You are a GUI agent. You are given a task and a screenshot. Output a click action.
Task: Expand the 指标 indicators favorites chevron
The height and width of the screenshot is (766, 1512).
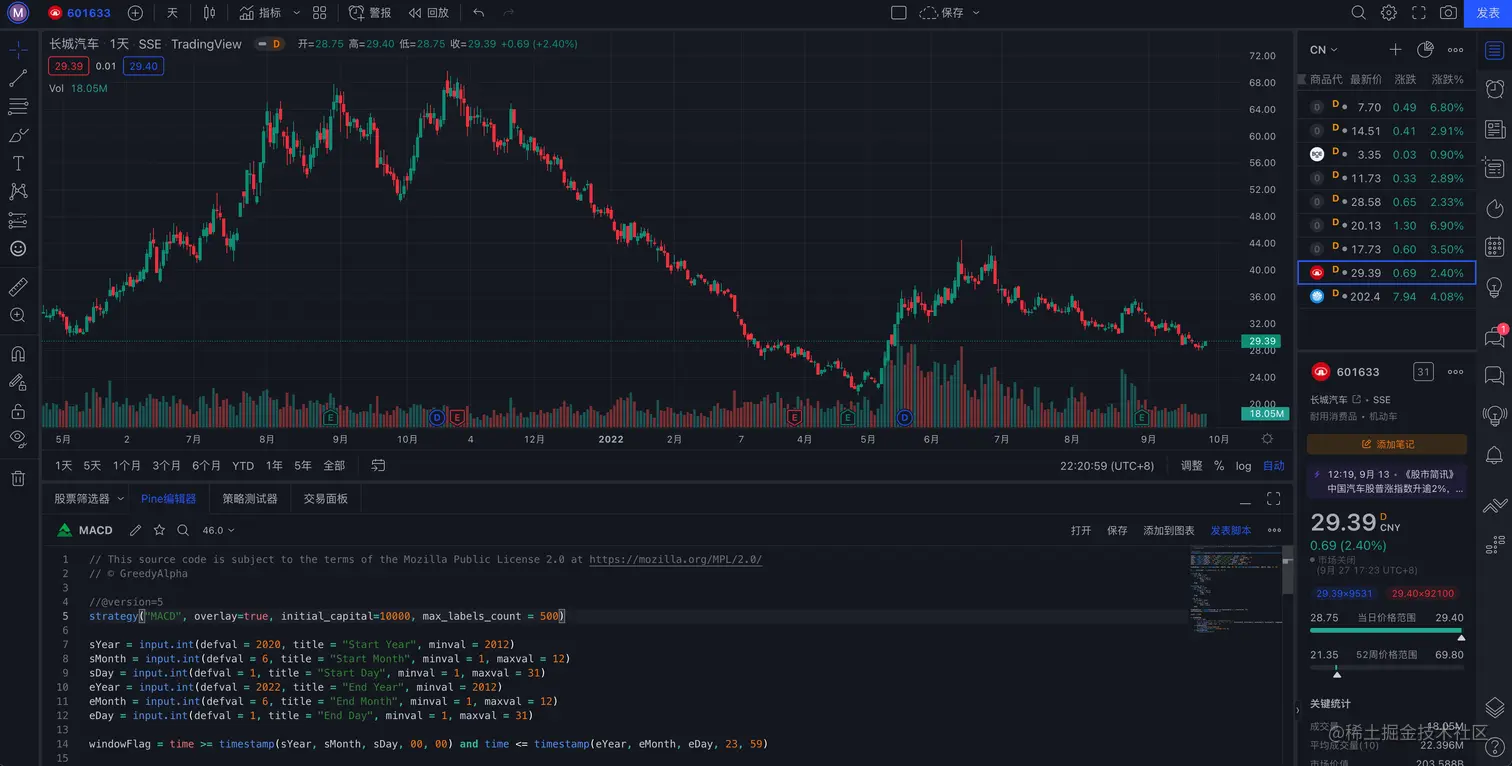[293, 13]
